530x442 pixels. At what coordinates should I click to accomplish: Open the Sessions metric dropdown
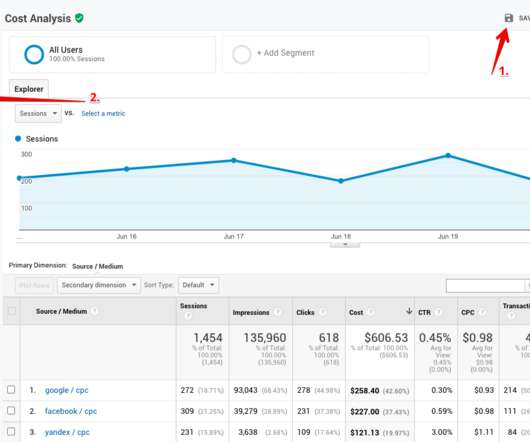pyautogui.click(x=38, y=114)
